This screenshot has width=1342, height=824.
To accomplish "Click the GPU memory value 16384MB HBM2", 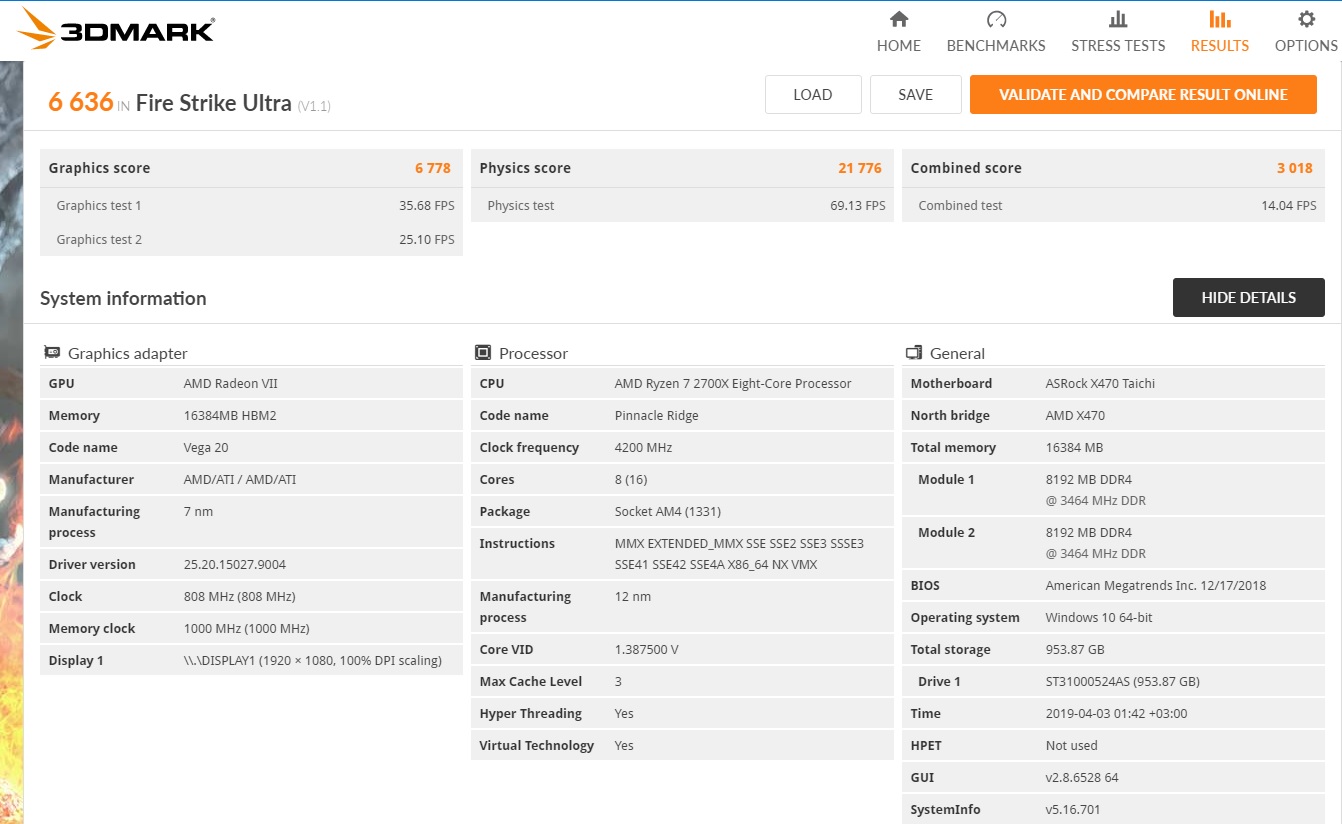I will [230, 416].
